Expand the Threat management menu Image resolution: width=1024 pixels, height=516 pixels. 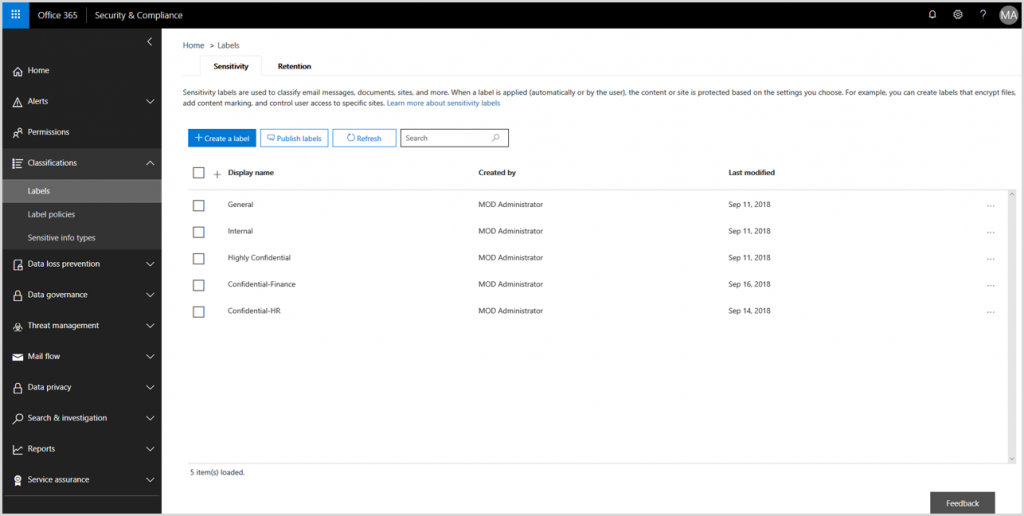(150, 326)
